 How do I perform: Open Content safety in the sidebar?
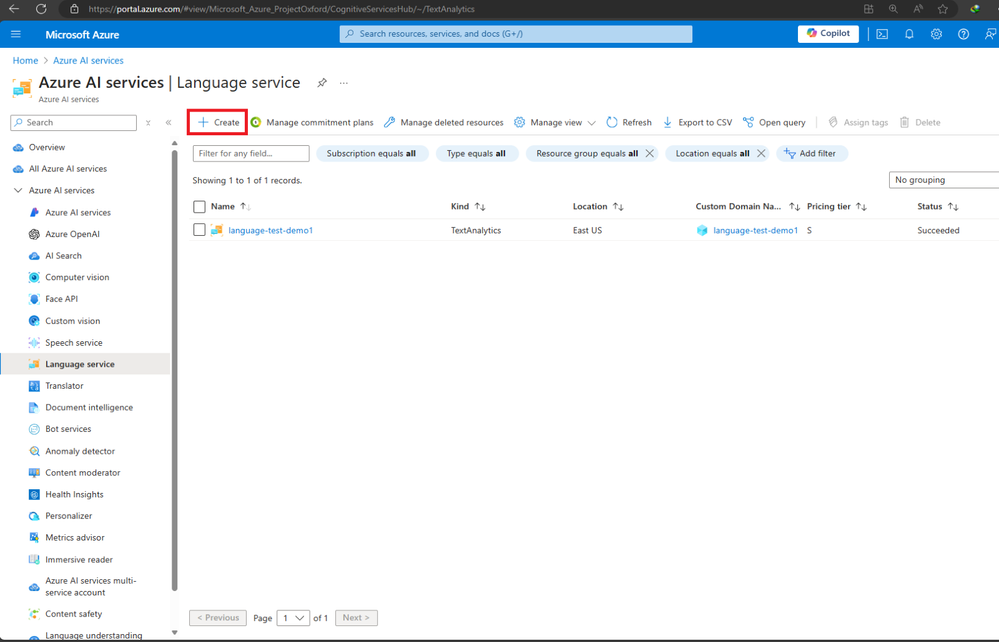(73, 614)
